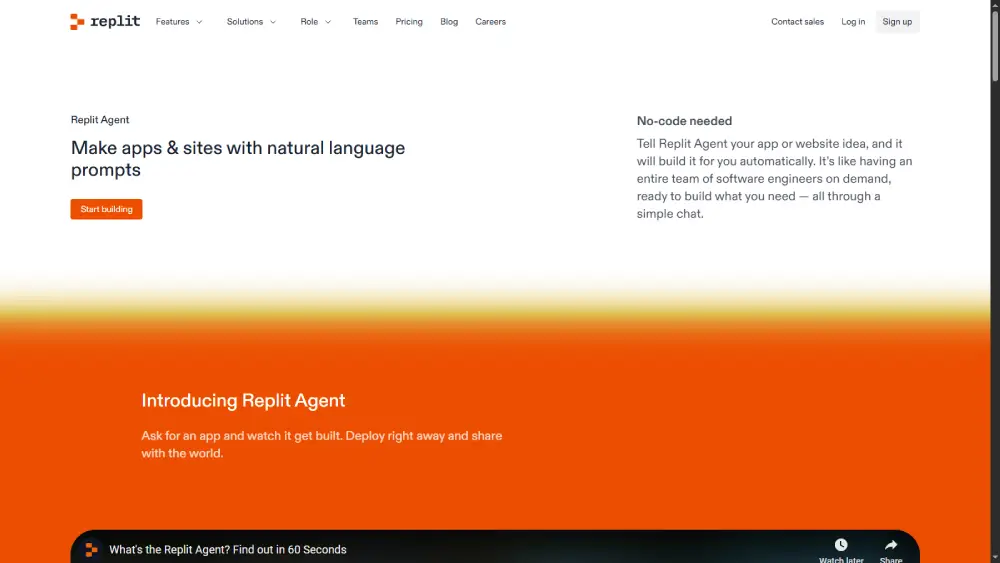
Task: Click the Sign up button
Action: tap(897, 22)
